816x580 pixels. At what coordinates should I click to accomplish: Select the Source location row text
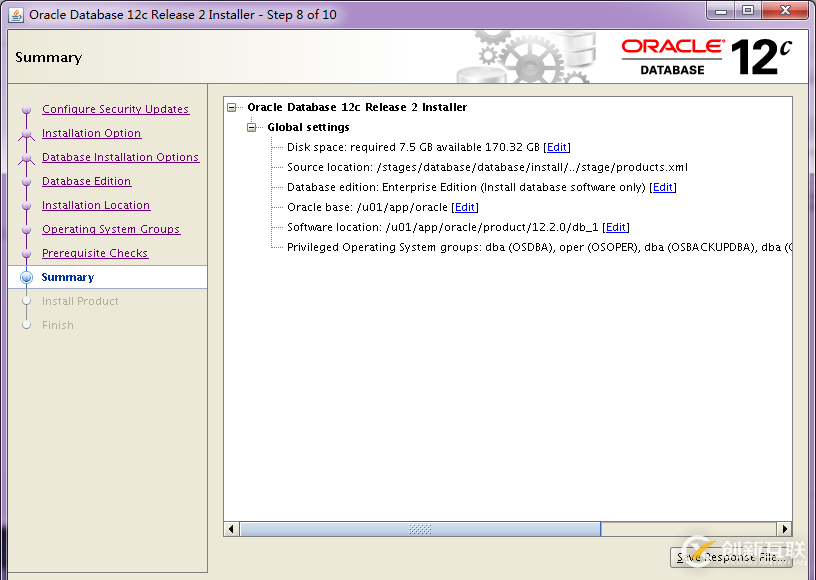[x=487, y=167]
